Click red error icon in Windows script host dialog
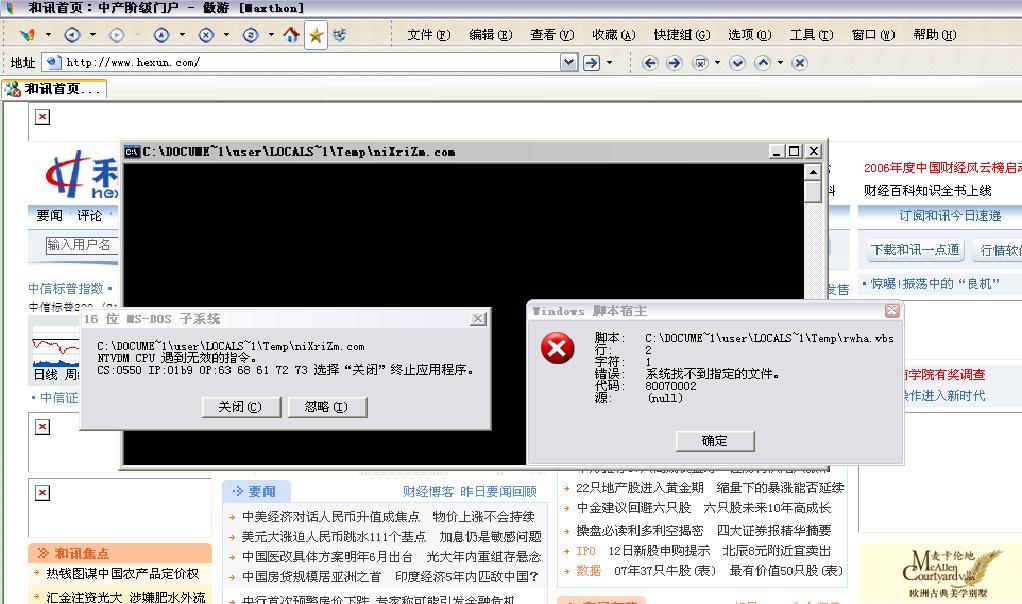The height and width of the screenshot is (604, 1022). tap(557, 348)
